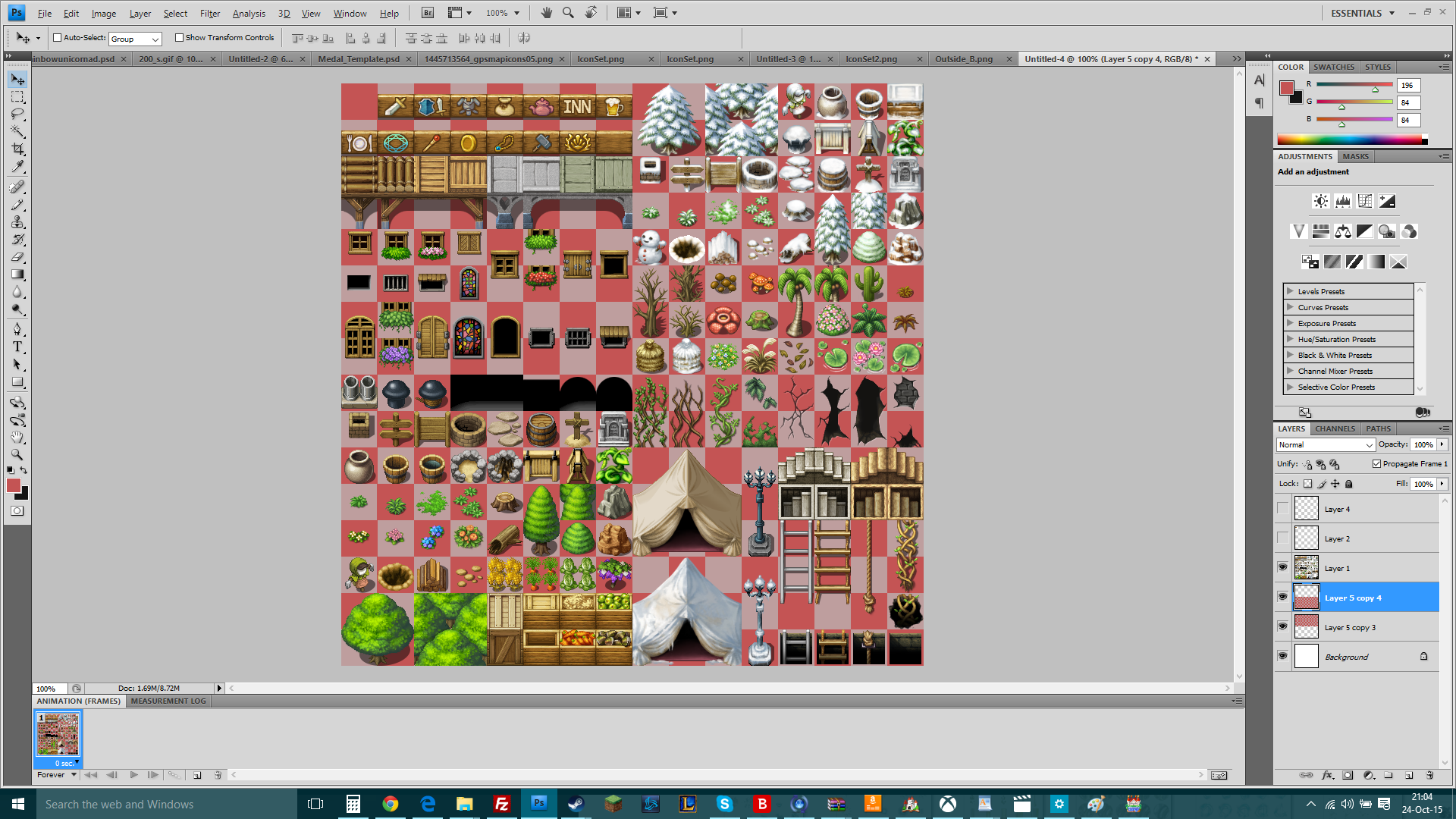Select the Lasso tool
This screenshot has height=819, width=1456.
(x=17, y=115)
